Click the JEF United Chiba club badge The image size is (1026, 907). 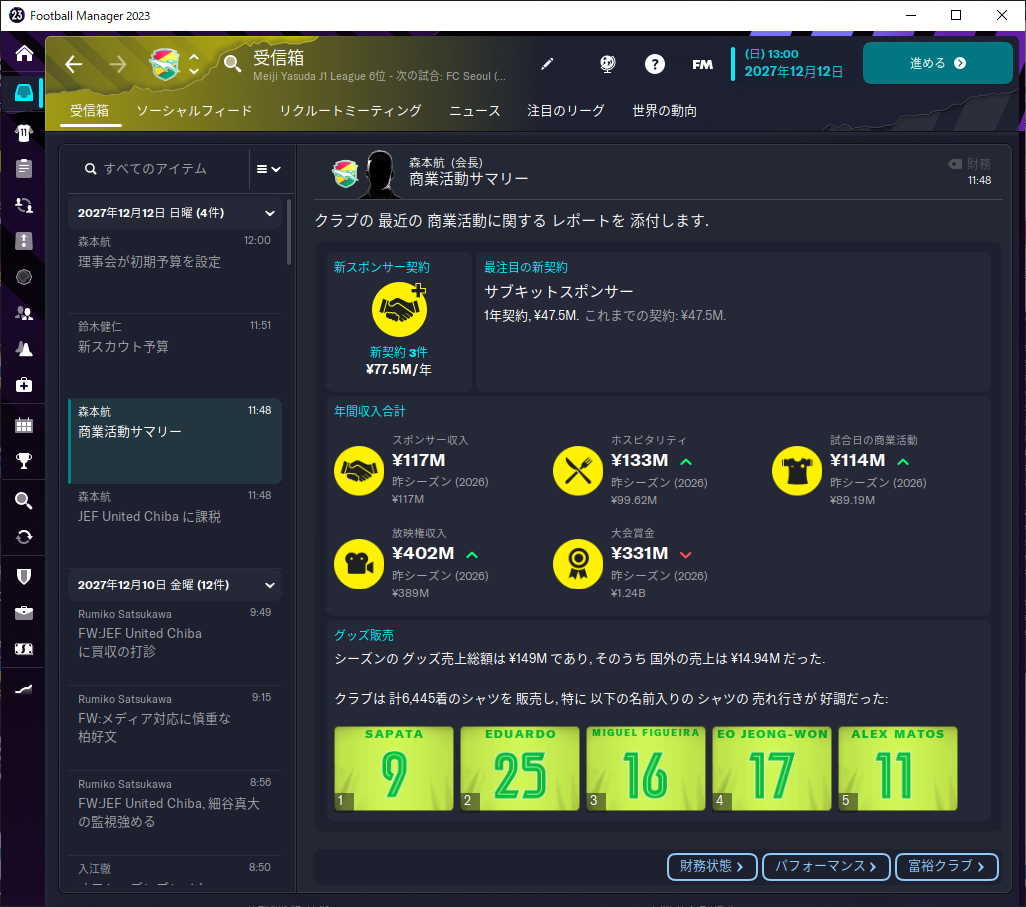(x=164, y=64)
